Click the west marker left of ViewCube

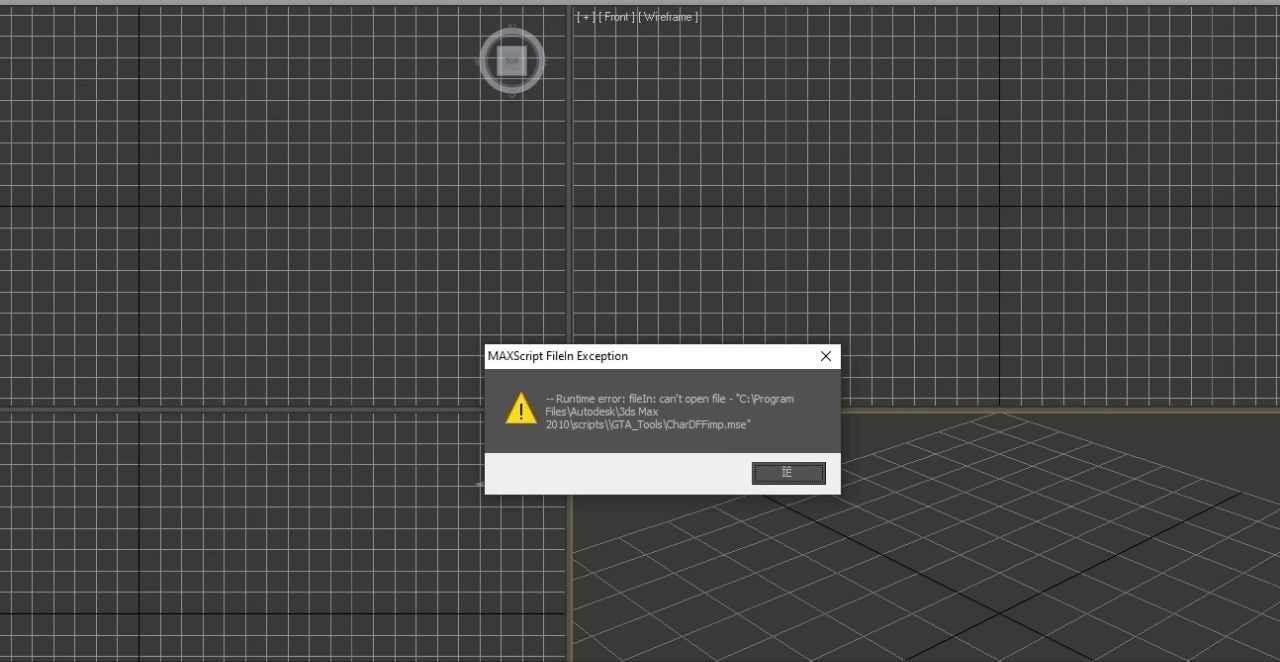479,61
